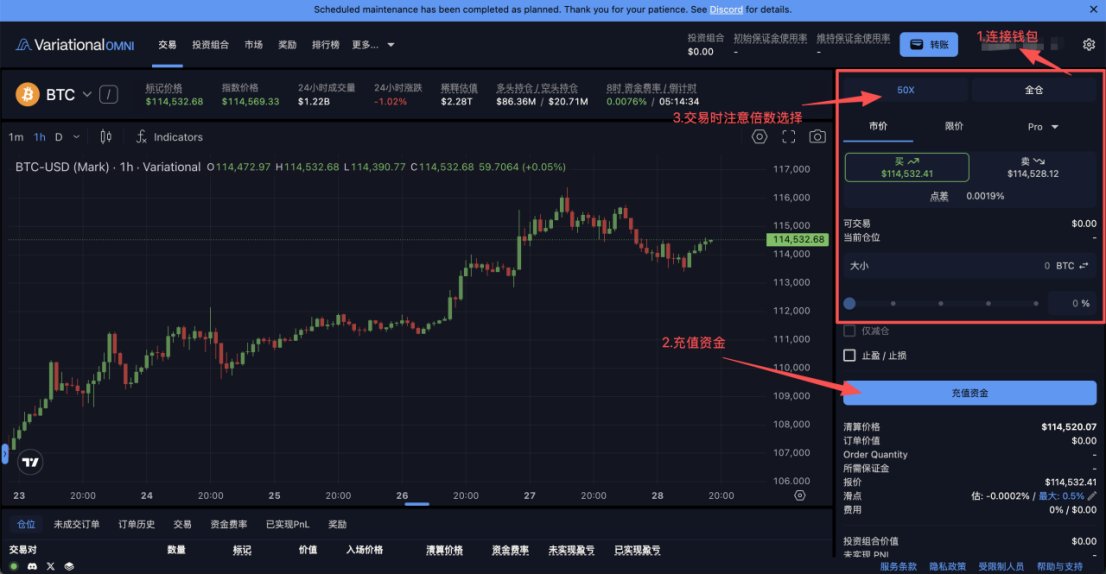Screen dimensions: 1106x575
Task: Dismiss the maintenance banner with X
Action: 1093,9
